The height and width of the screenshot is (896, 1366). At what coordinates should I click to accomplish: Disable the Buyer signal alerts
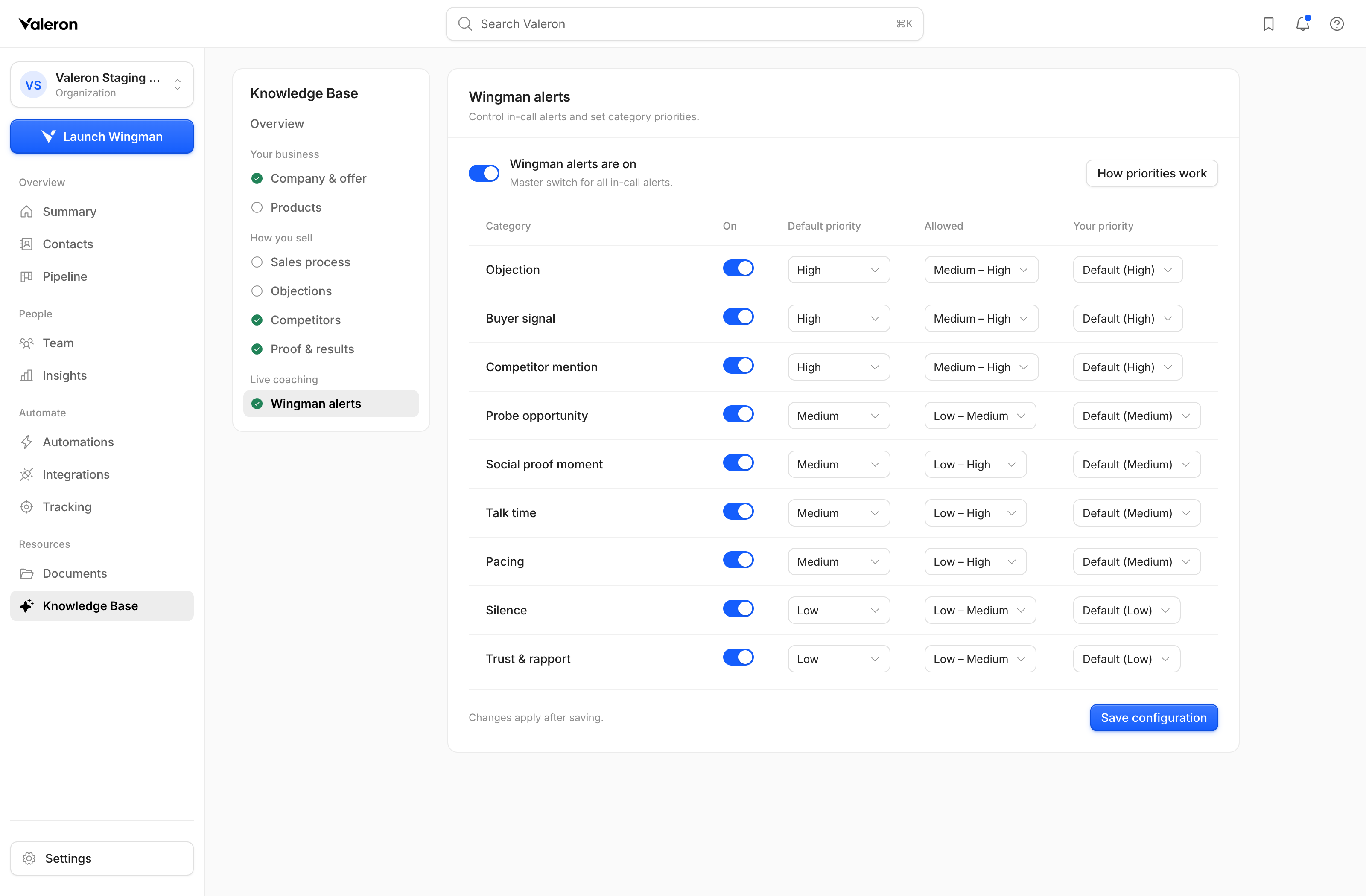(738, 317)
